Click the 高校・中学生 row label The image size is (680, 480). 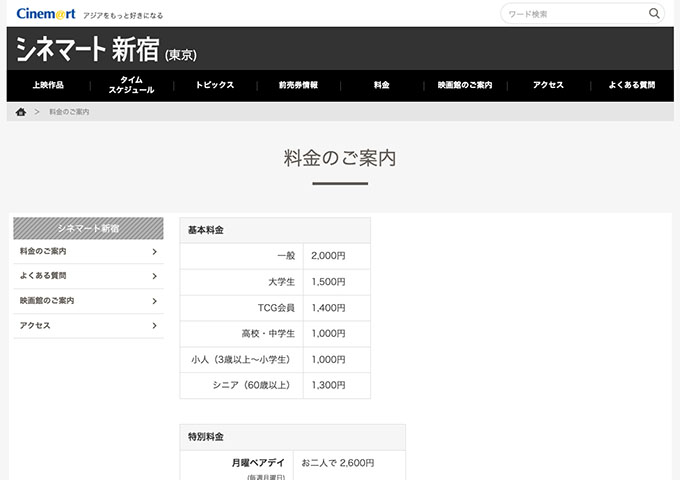268,333
